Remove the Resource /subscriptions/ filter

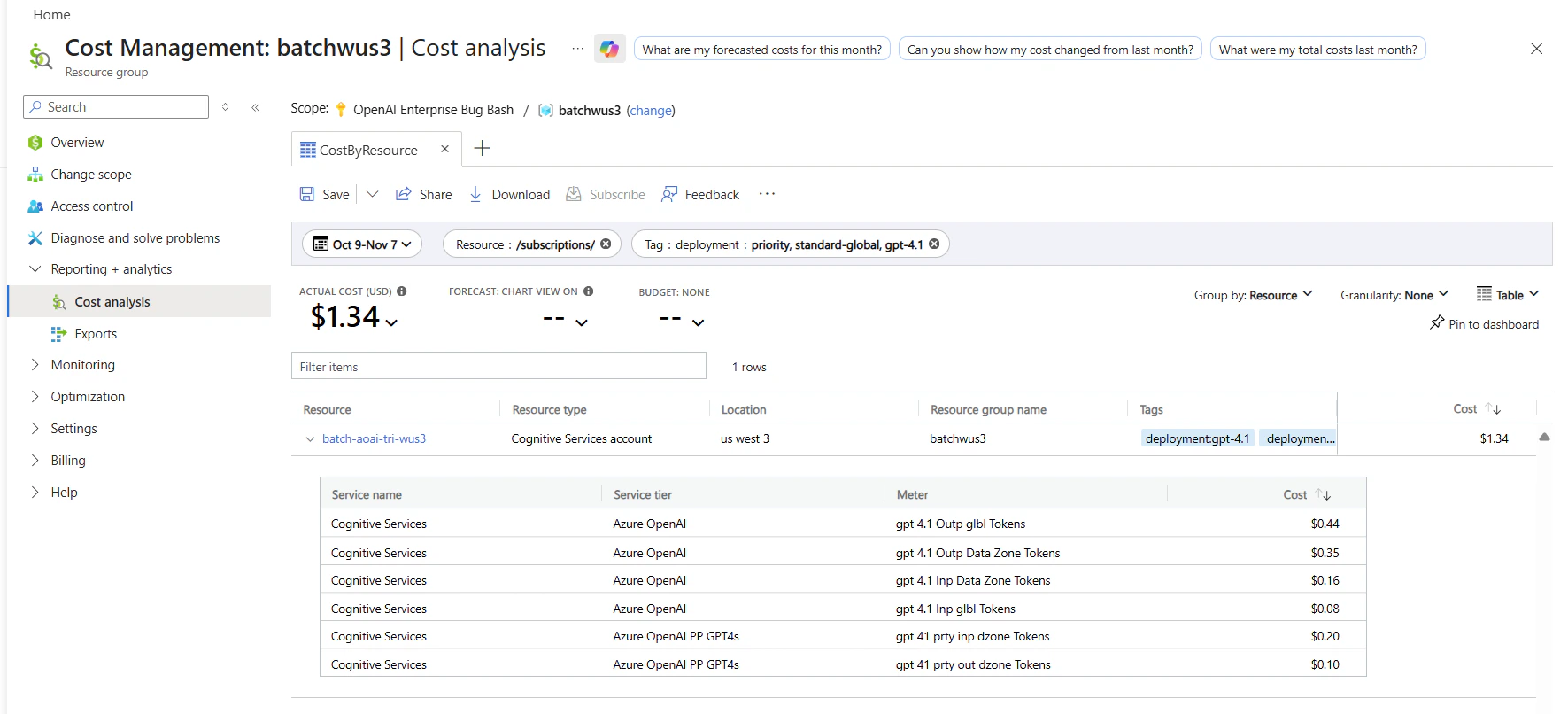(606, 244)
